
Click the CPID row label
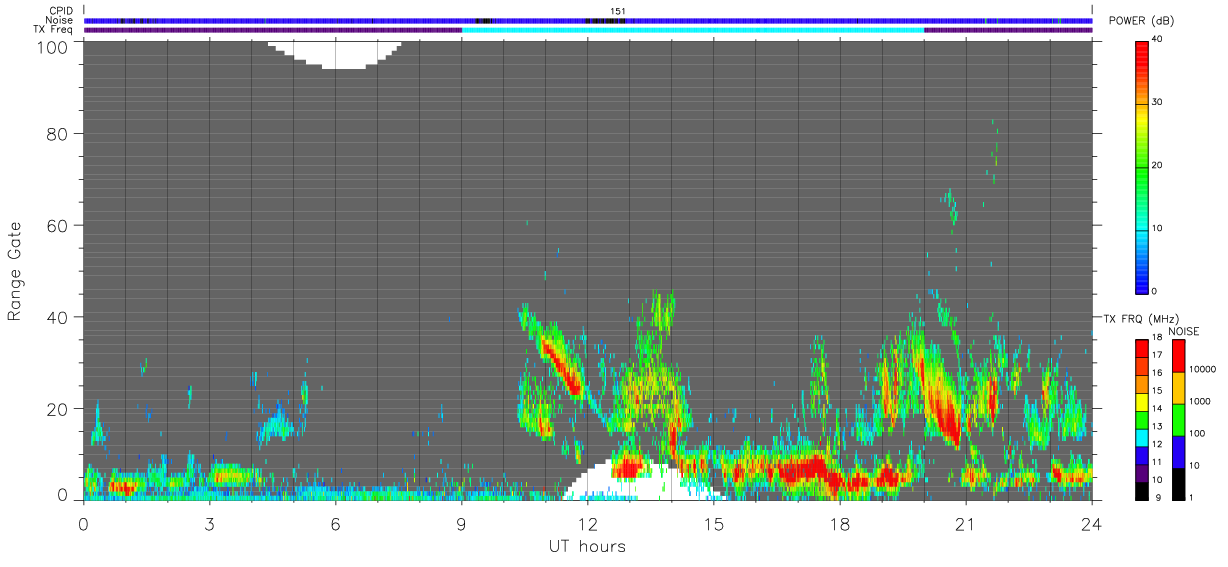click(60, 11)
